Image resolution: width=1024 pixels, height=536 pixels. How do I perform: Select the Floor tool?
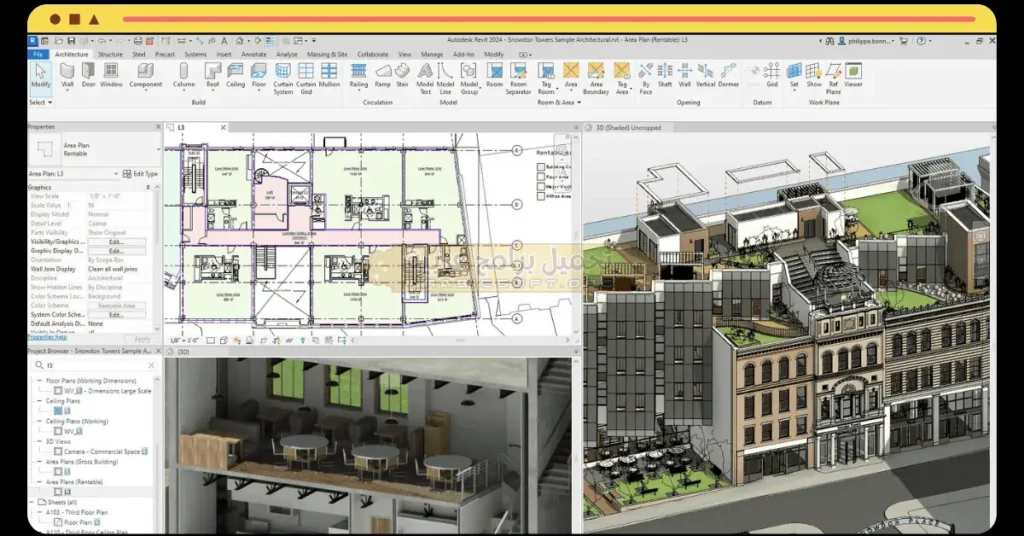click(259, 76)
